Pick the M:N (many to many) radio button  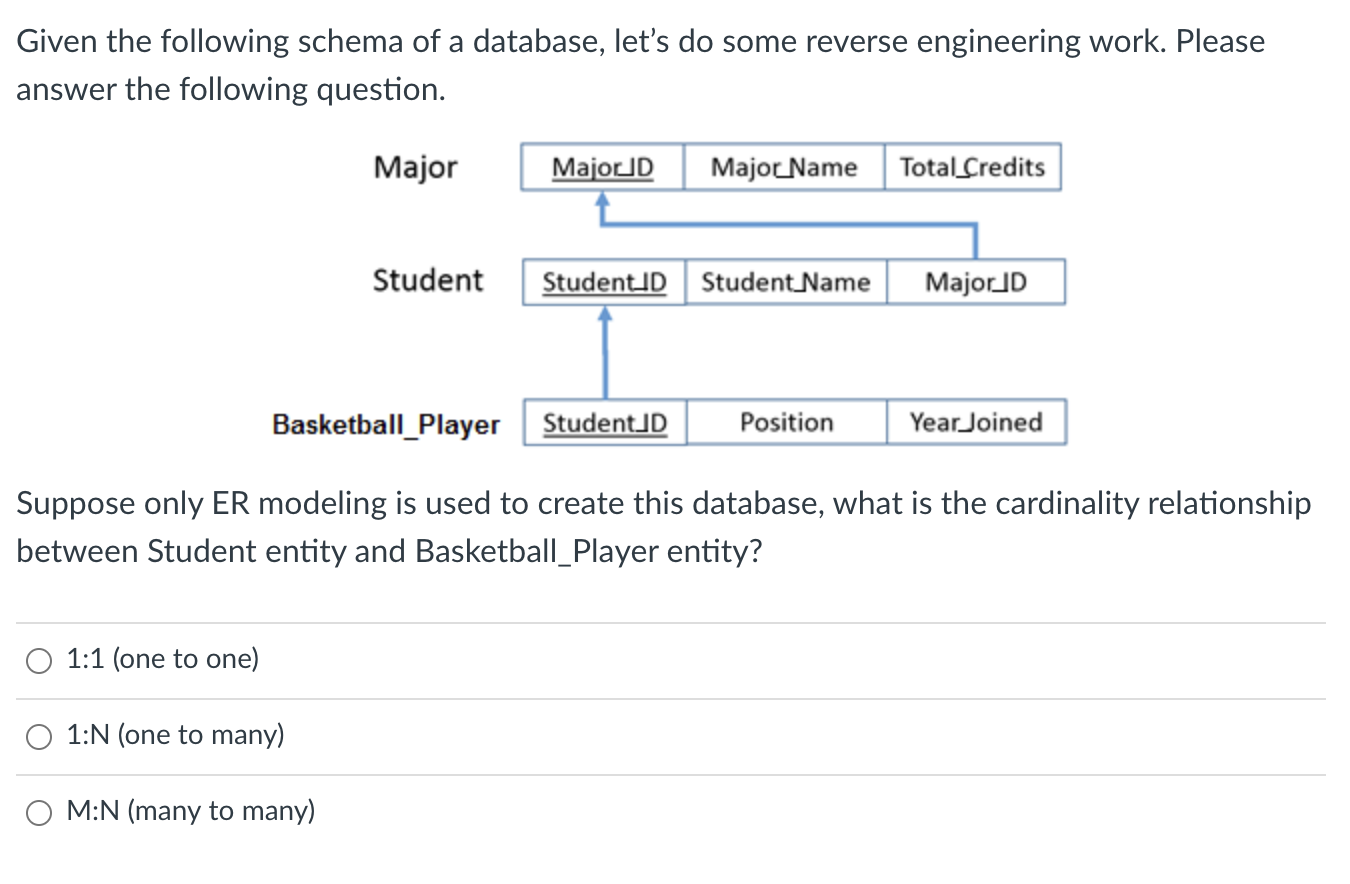coord(40,812)
